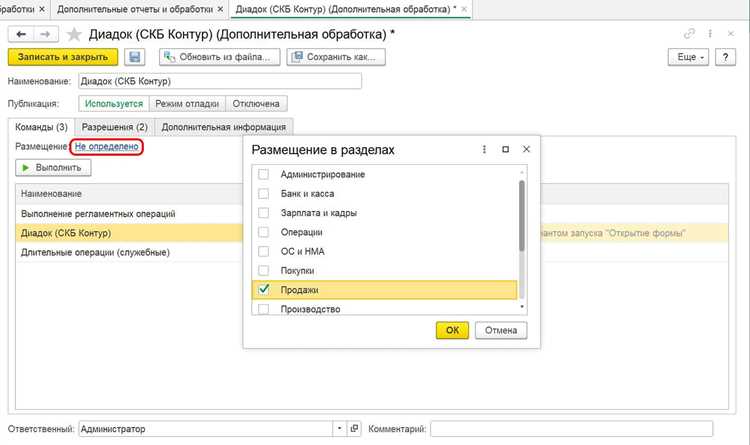The height and width of the screenshot is (445, 750).
Task: Click the Наименование input field
Action: 220,81
